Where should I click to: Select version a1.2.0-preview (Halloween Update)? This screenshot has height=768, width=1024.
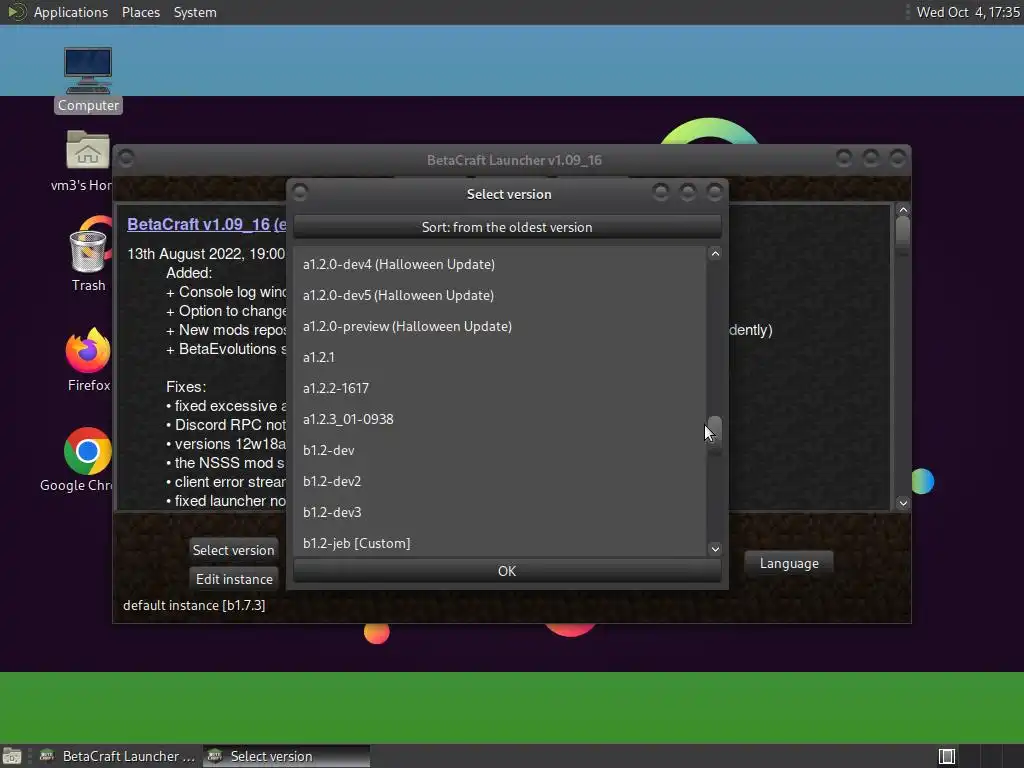500,326
